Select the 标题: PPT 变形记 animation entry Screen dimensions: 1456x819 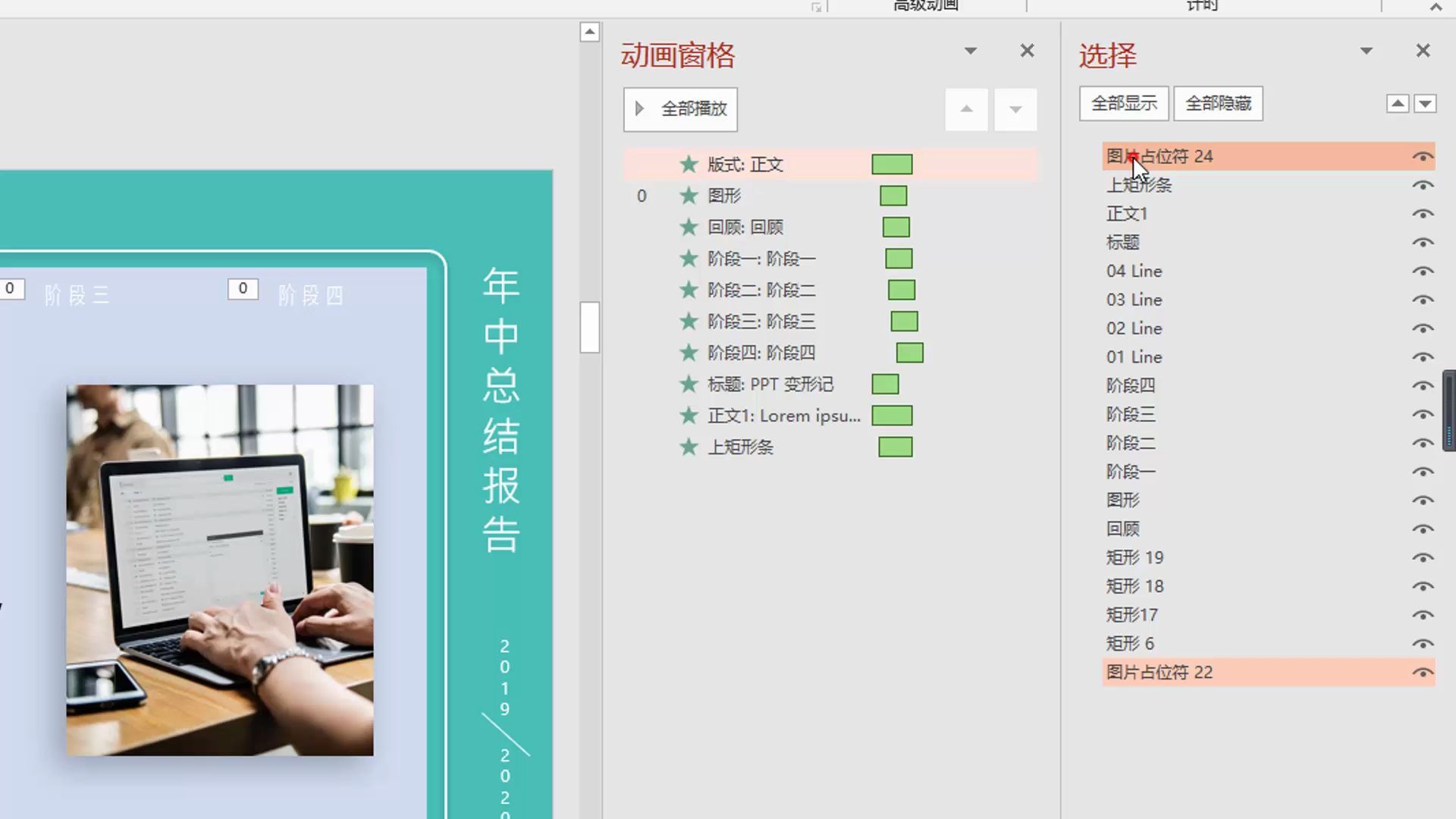[x=830, y=384]
